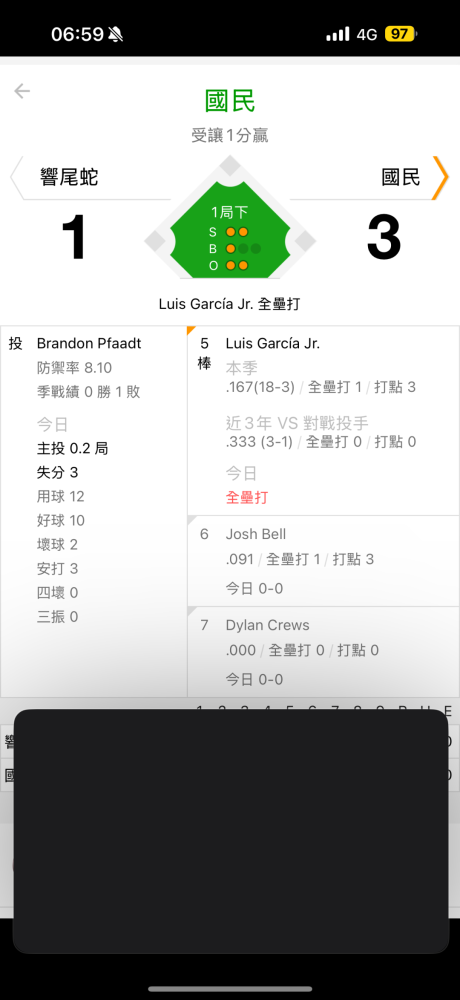Open pitcher Brandon Pfaadt details
Viewport: 460px width, 1000px height.
[x=89, y=343]
